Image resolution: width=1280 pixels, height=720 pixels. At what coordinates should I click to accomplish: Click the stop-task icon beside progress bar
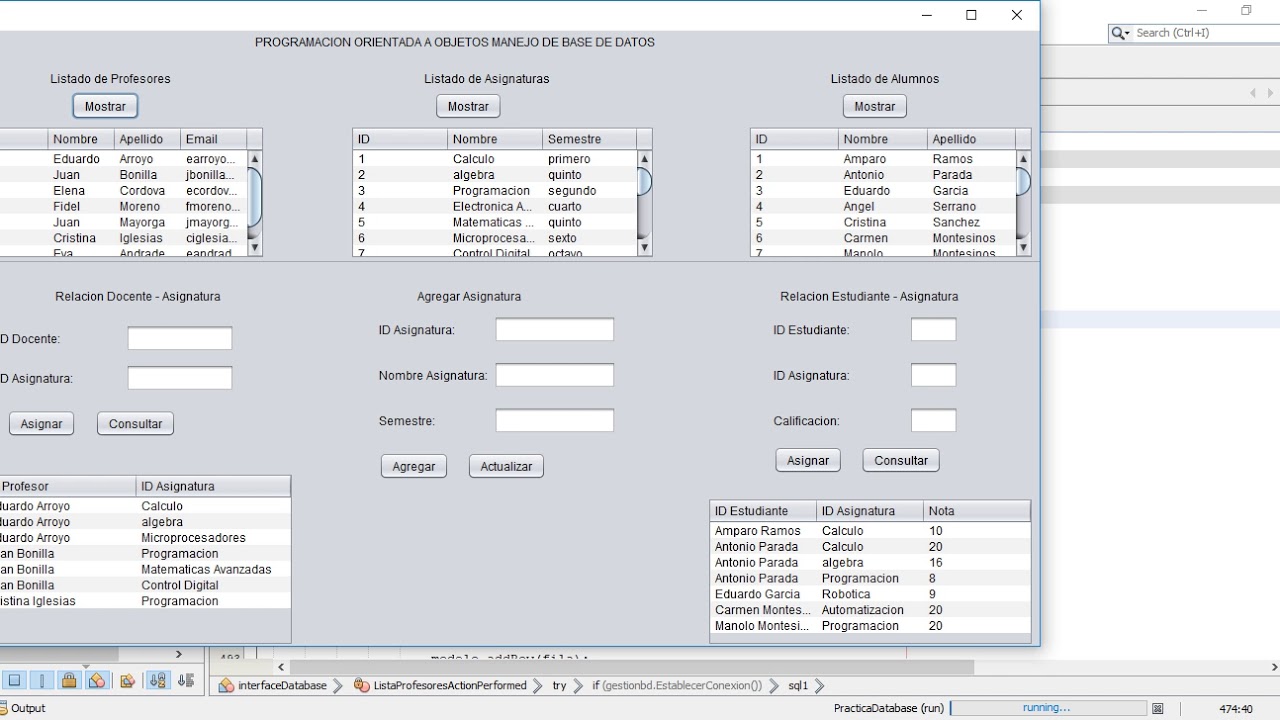pos(1157,708)
